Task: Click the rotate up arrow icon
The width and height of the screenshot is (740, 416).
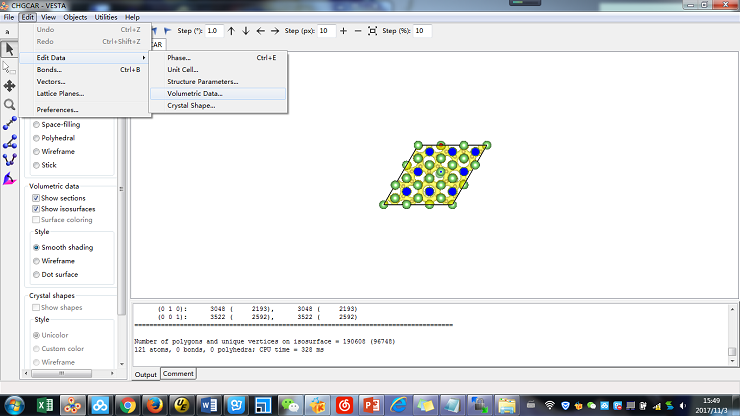Action: coord(231,31)
